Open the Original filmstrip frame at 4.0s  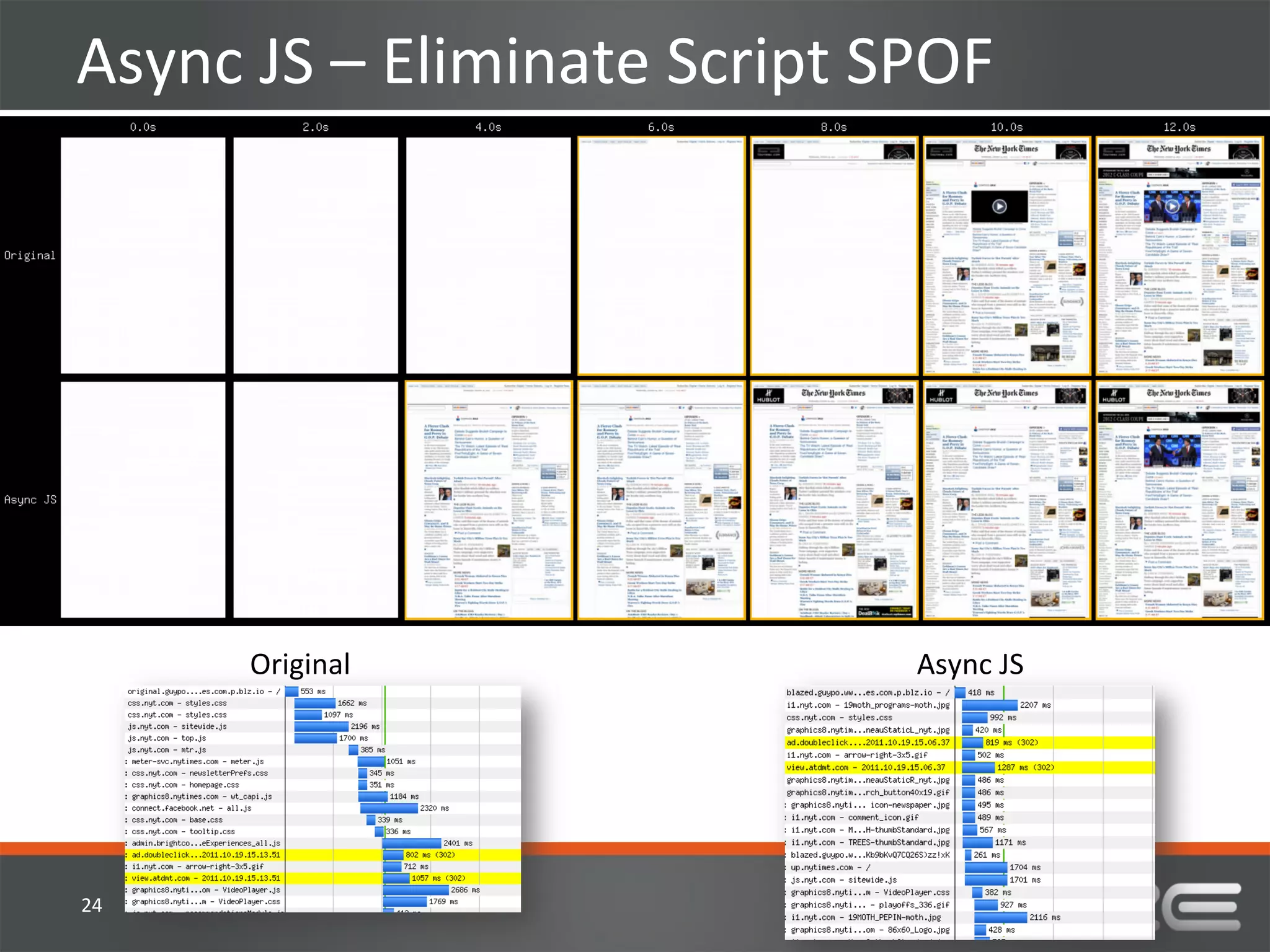[x=489, y=255]
